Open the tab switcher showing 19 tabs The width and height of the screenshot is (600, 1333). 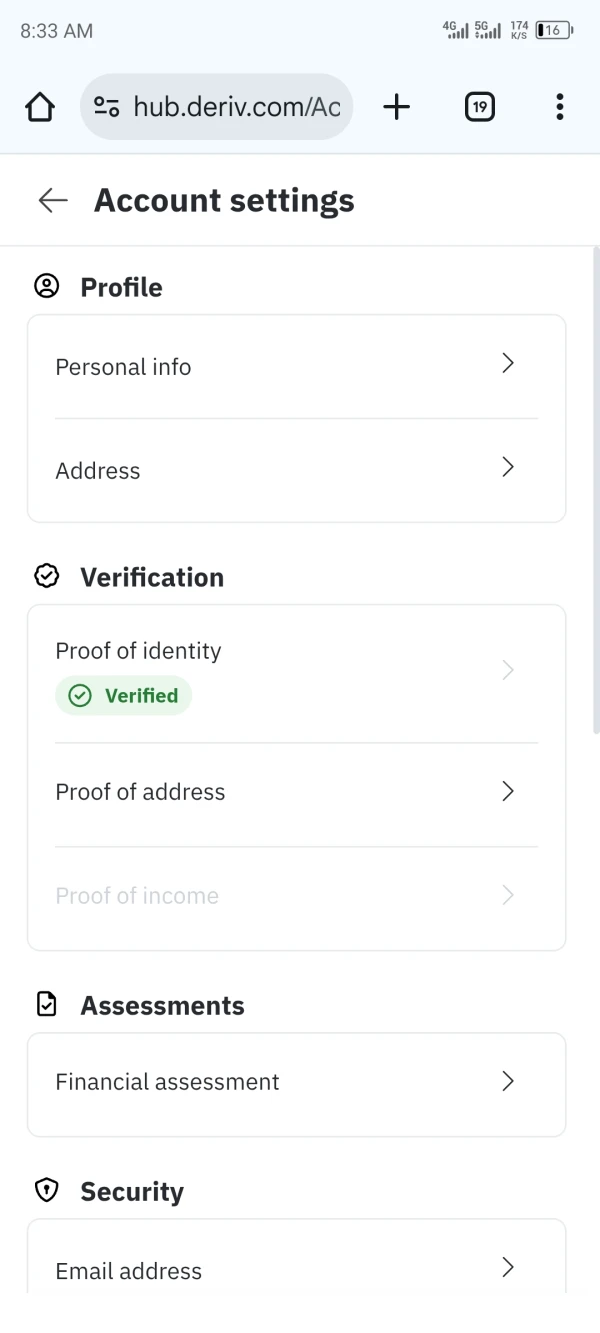tap(480, 107)
